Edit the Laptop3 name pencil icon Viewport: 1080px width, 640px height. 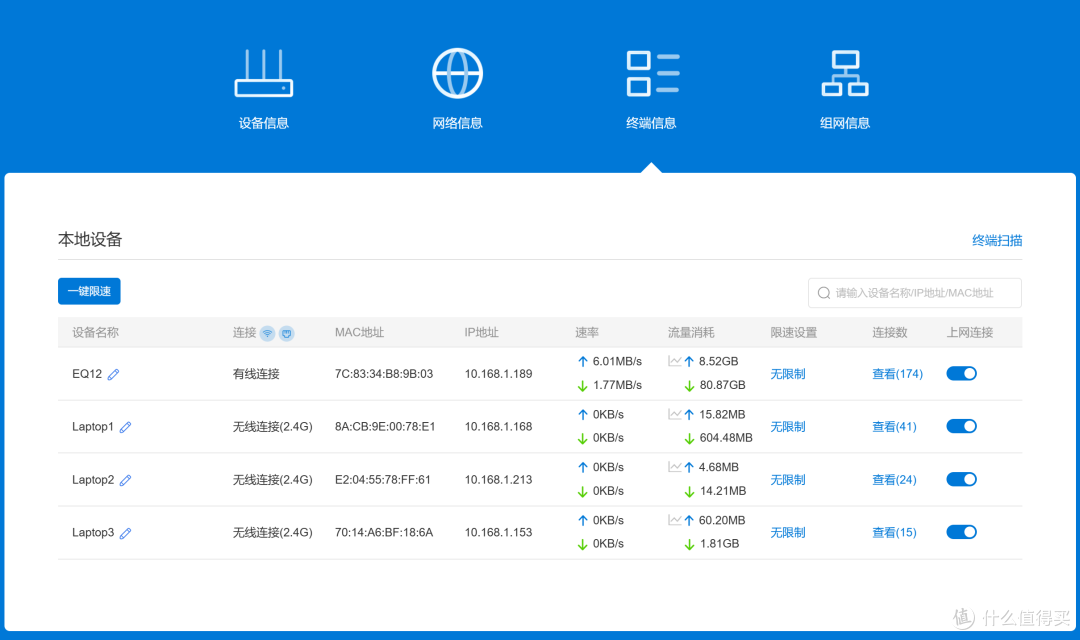point(125,533)
